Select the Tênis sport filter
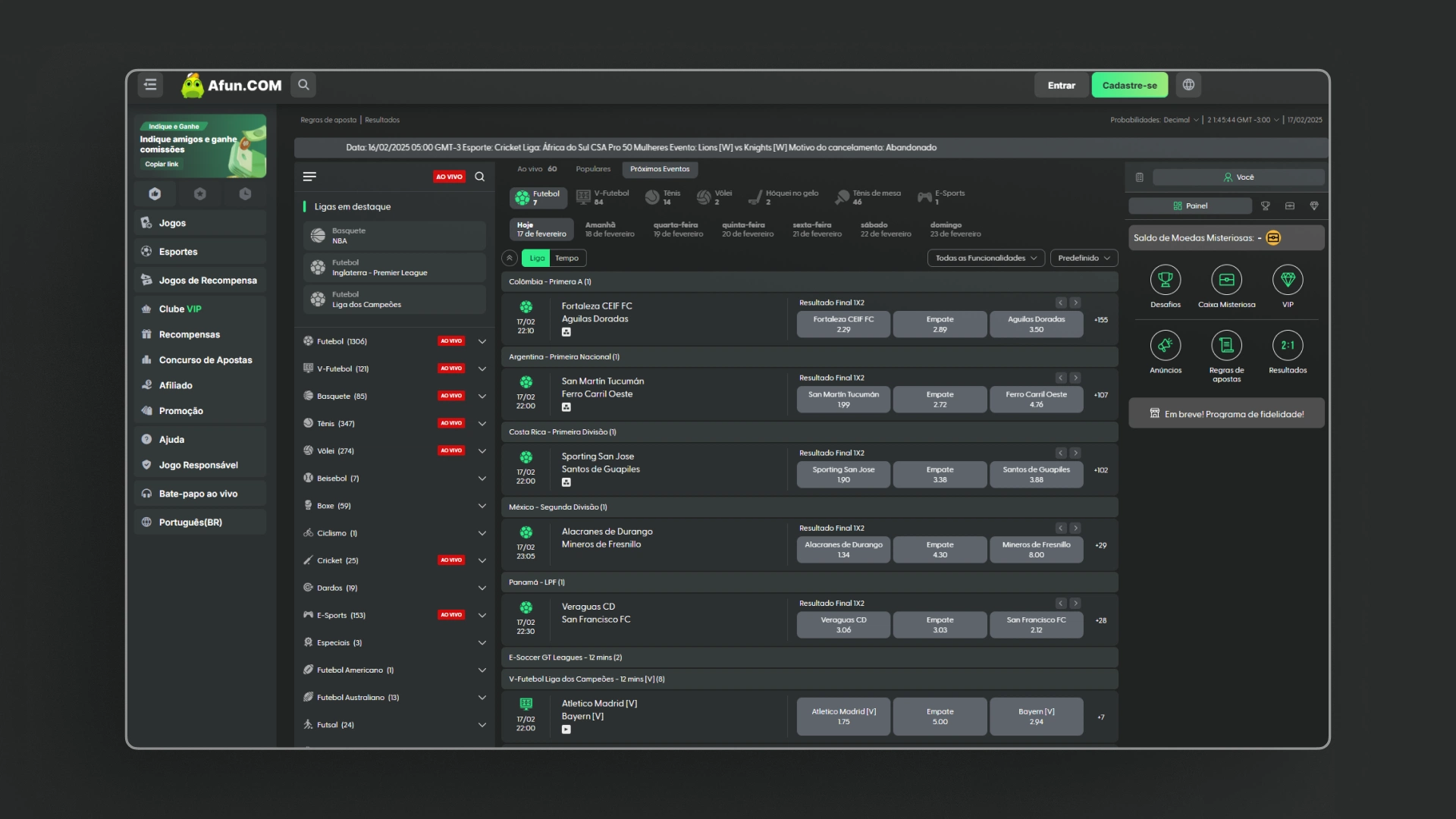The width and height of the screenshot is (1456, 819). (663, 197)
